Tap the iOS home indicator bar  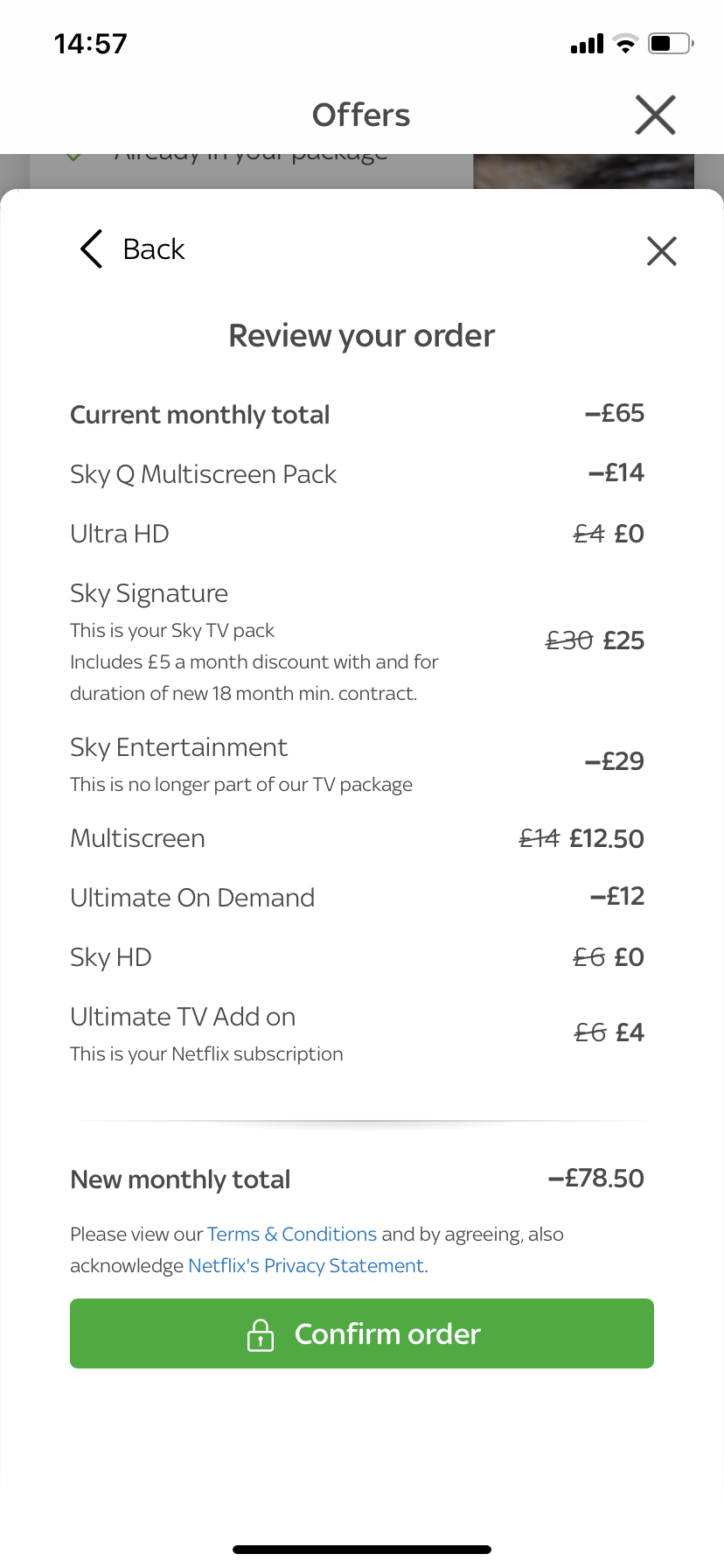click(x=362, y=1550)
